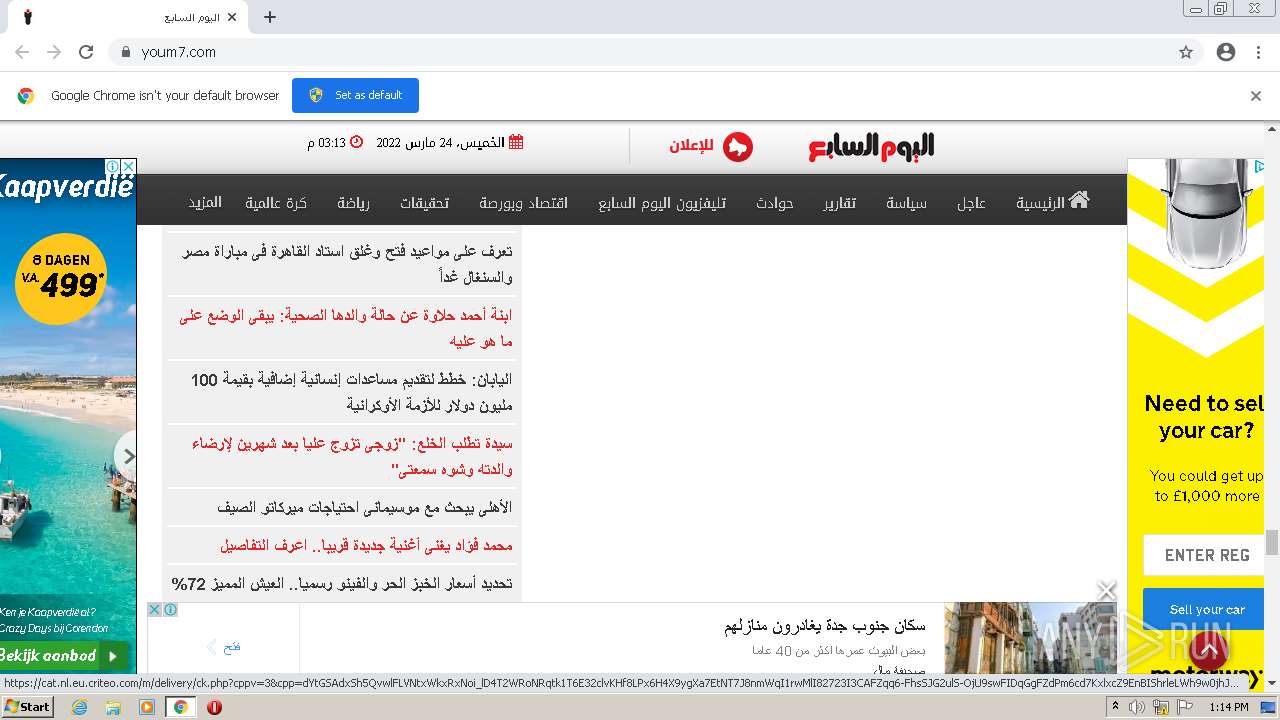Set Chrome as default browser
This screenshot has height=720, width=1280.
click(355, 95)
